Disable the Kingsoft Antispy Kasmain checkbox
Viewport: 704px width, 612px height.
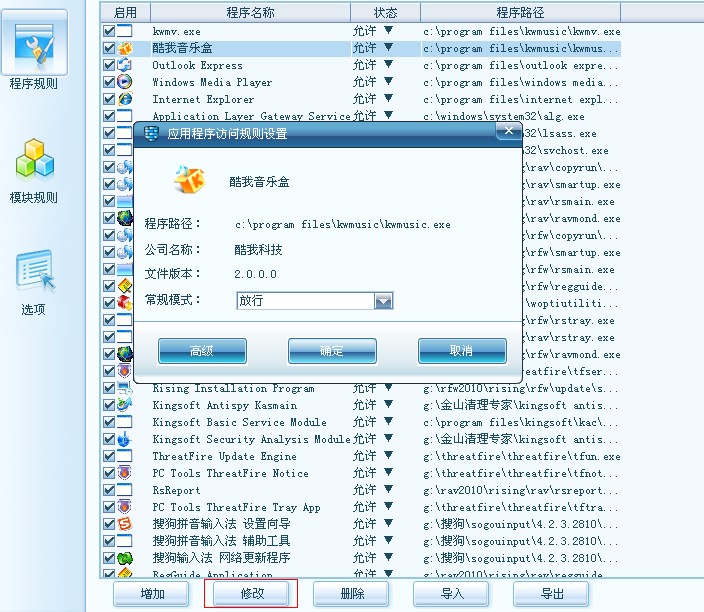(109, 405)
